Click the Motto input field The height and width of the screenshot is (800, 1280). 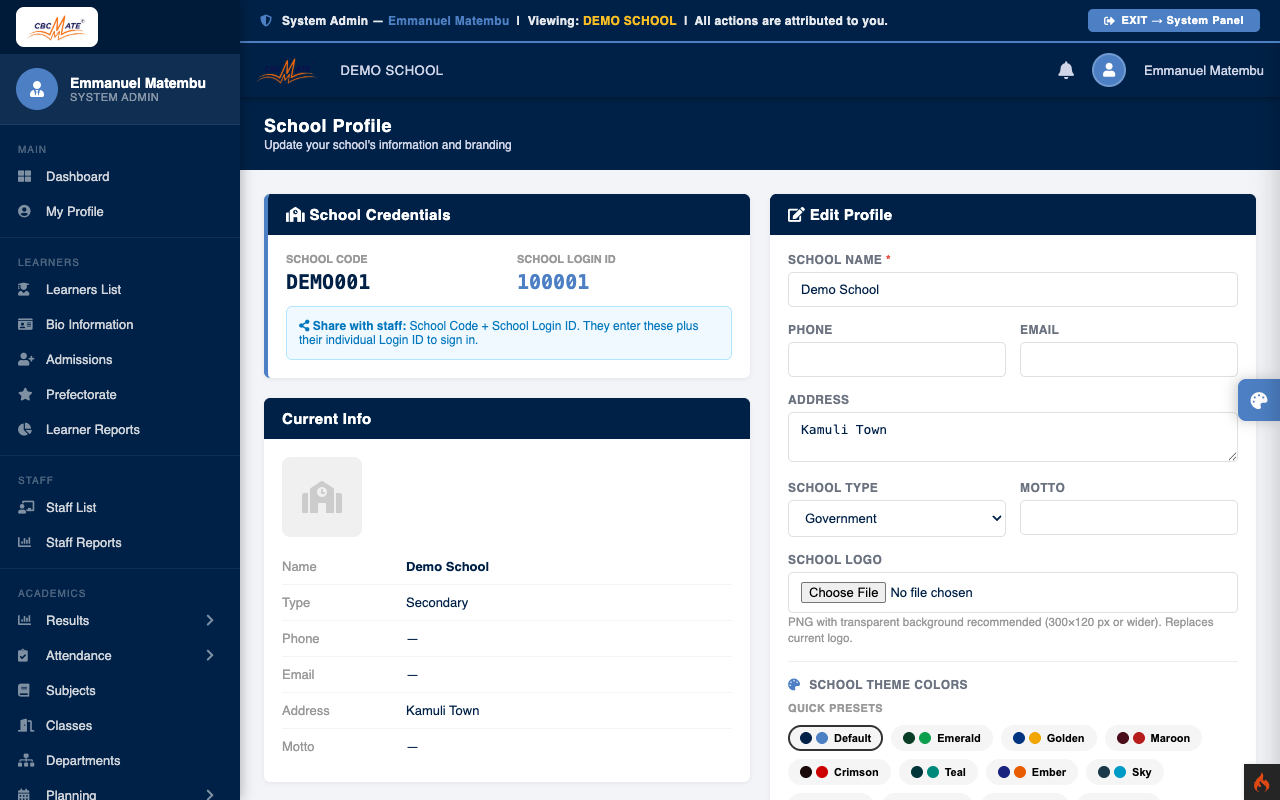[1129, 518]
